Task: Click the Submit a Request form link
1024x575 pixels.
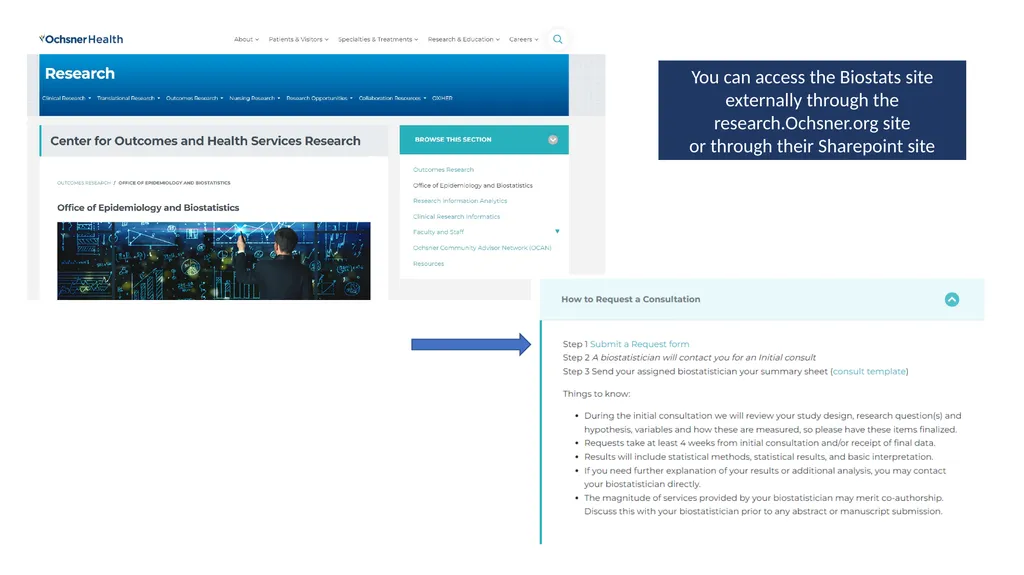Action: point(639,344)
